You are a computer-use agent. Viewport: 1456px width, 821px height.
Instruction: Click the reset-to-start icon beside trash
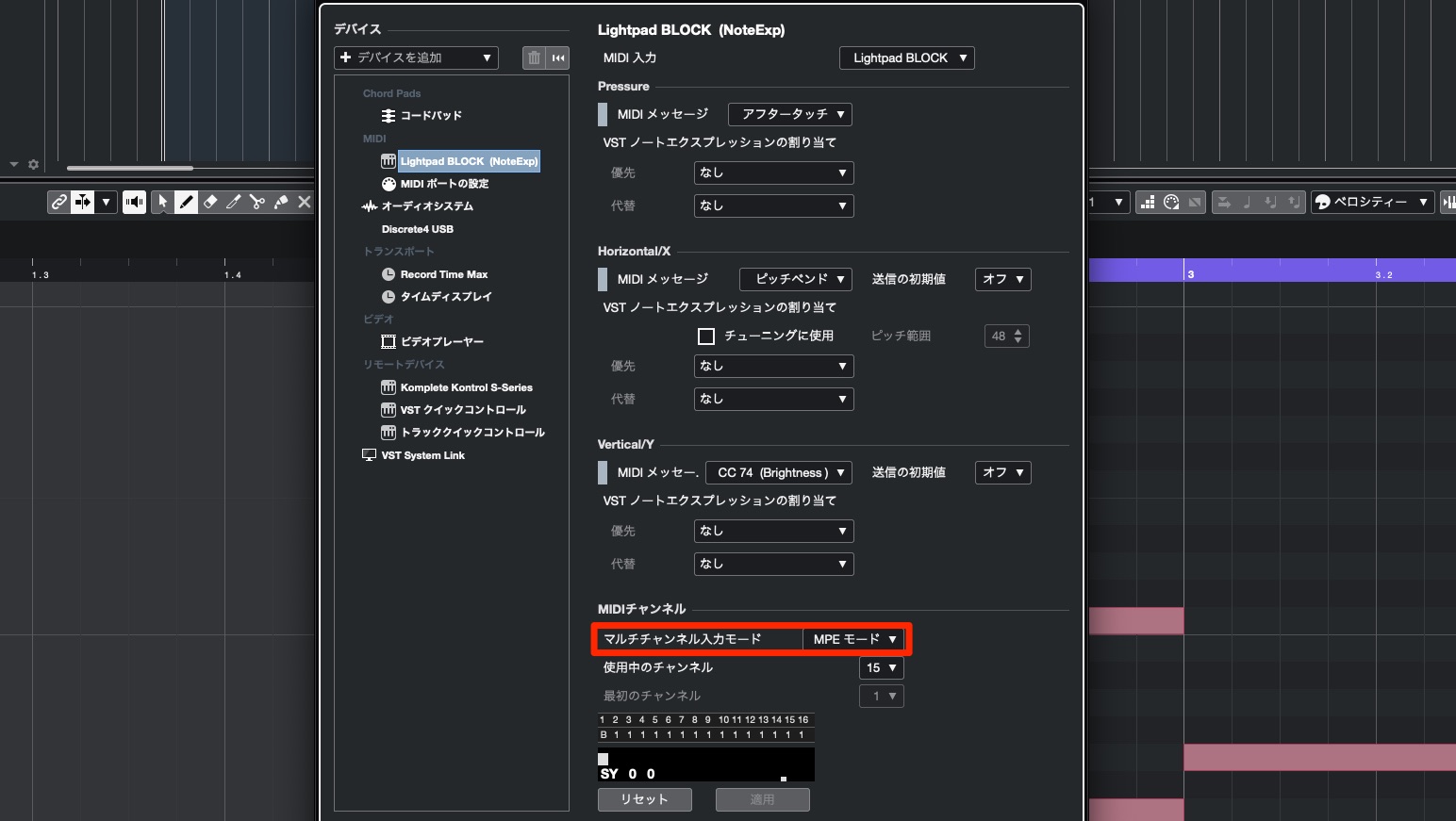558,57
